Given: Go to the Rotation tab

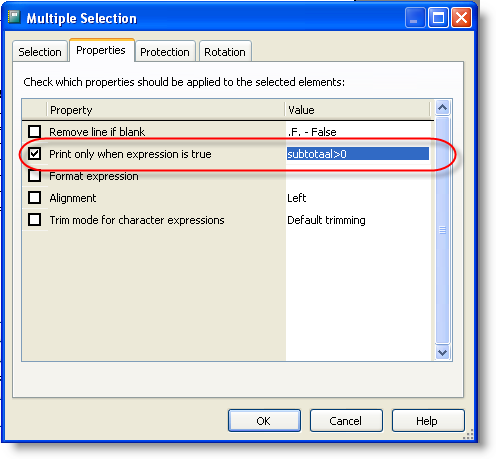Looking at the screenshot, I should (225, 52).
